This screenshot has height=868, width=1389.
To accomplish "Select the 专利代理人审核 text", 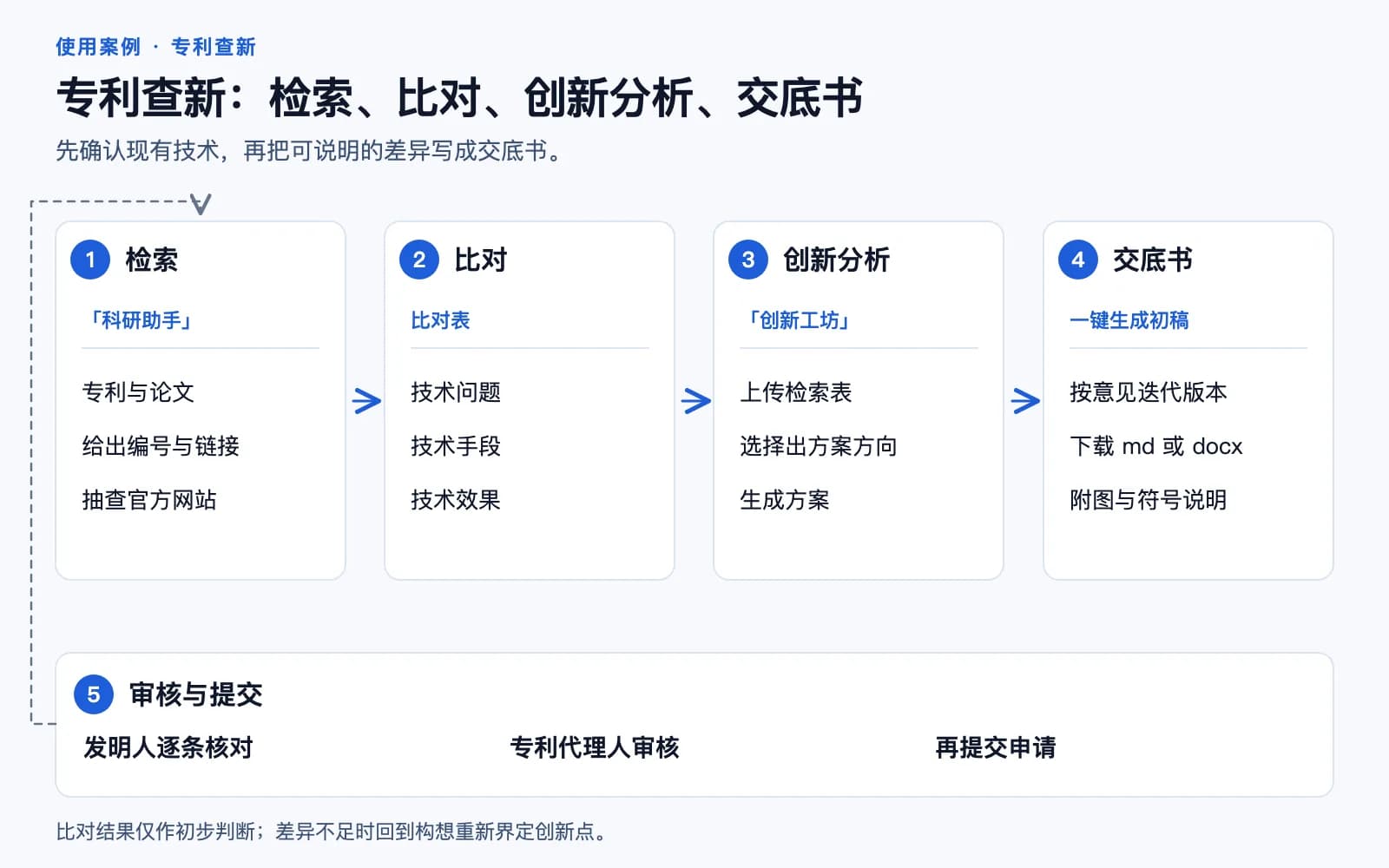I will [595, 747].
